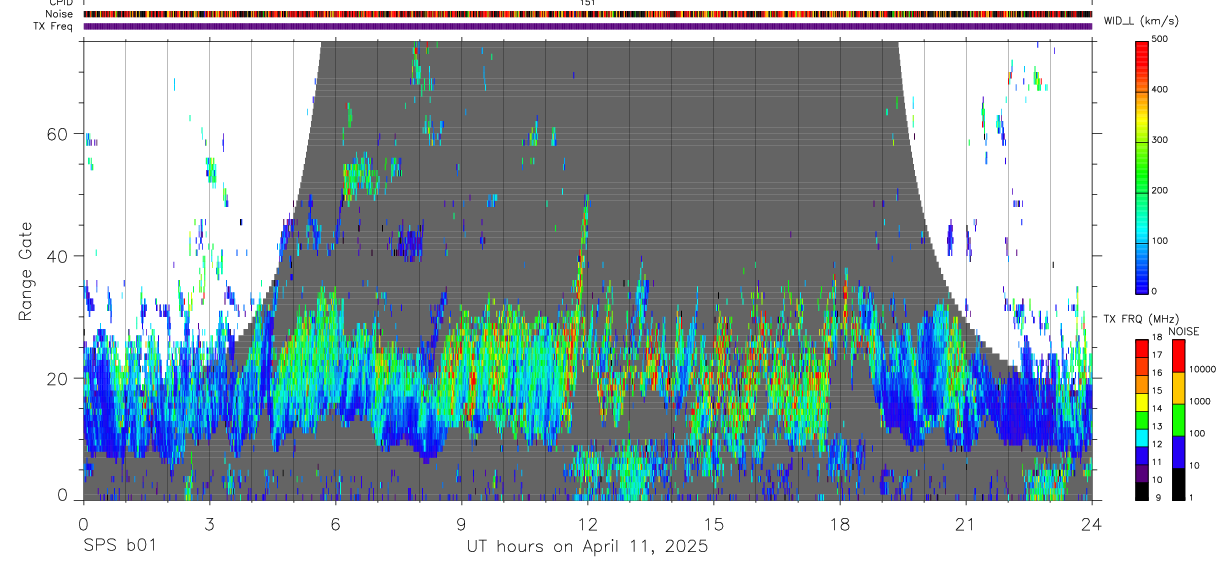Select the 'TX Freq' row label at top left
This screenshot has height=567, width=1228.
54,26
